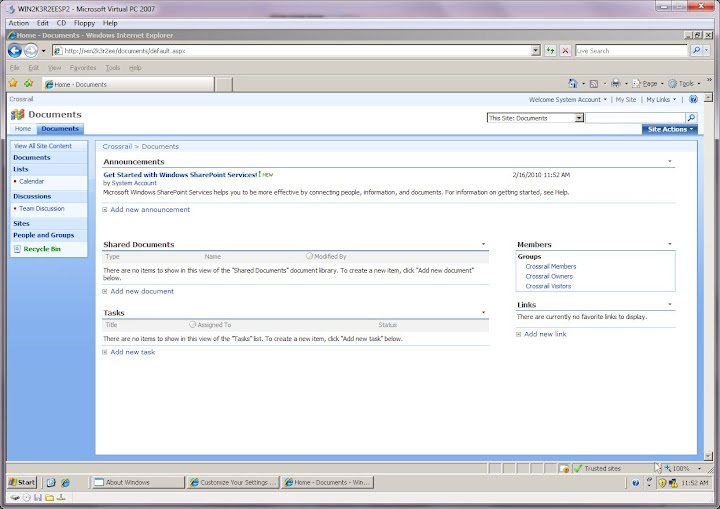Open the IE Tools menu bar item
The width and height of the screenshot is (720, 509).
[x=112, y=68]
